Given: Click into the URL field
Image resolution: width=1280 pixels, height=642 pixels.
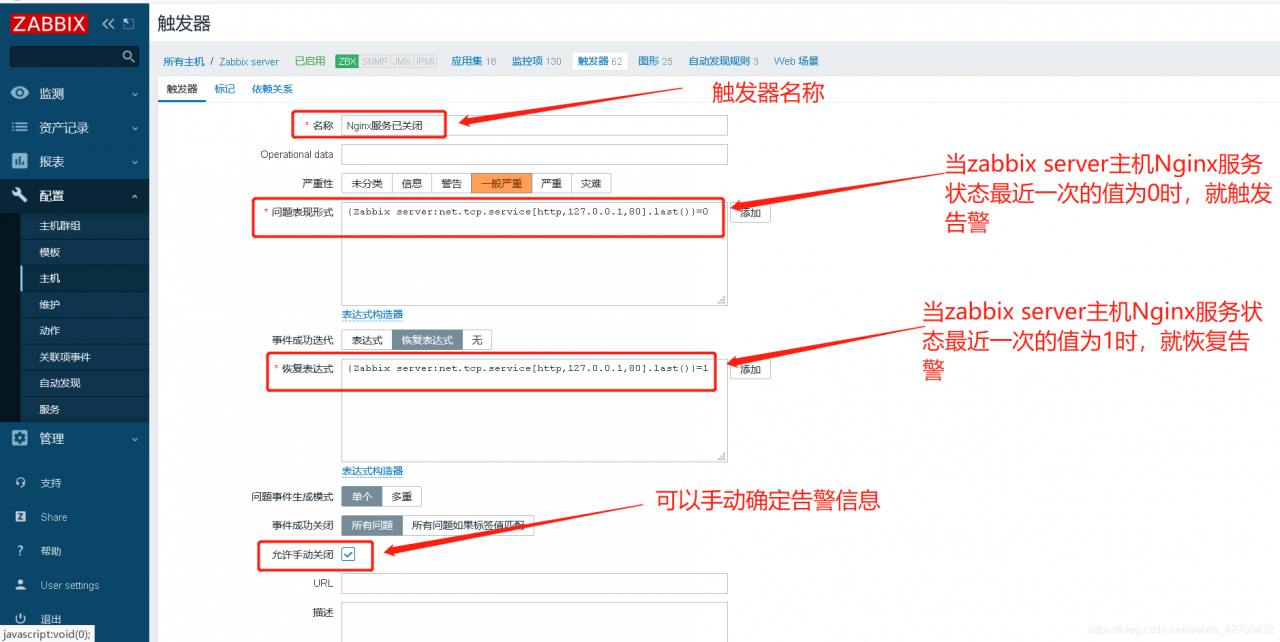Looking at the screenshot, I should pyautogui.click(x=534, y=584).
